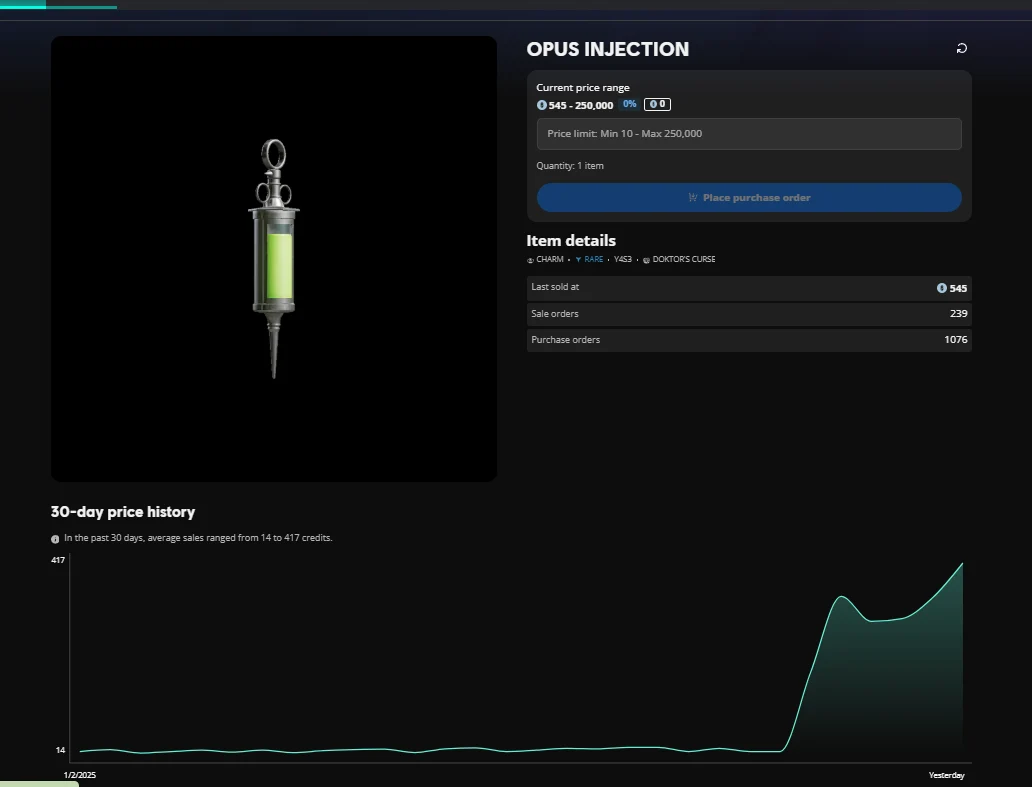Click the refresh icon beside Opus Injection title
The image size is (1032, 787).
pos(962,49)
